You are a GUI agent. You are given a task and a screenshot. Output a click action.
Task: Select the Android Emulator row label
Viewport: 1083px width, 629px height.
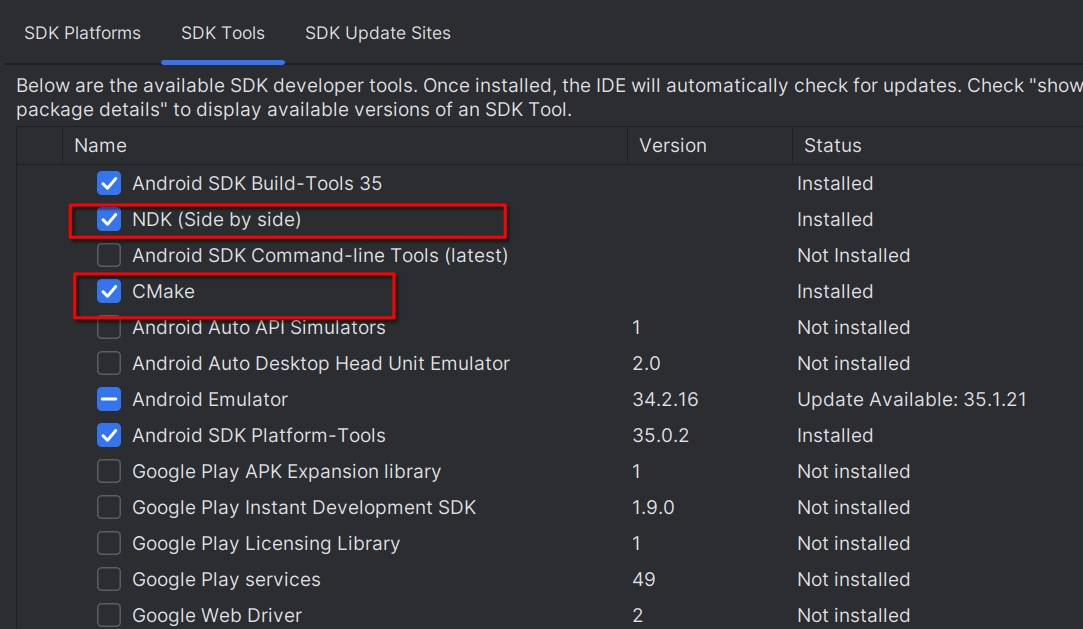(x=210, y=400)
